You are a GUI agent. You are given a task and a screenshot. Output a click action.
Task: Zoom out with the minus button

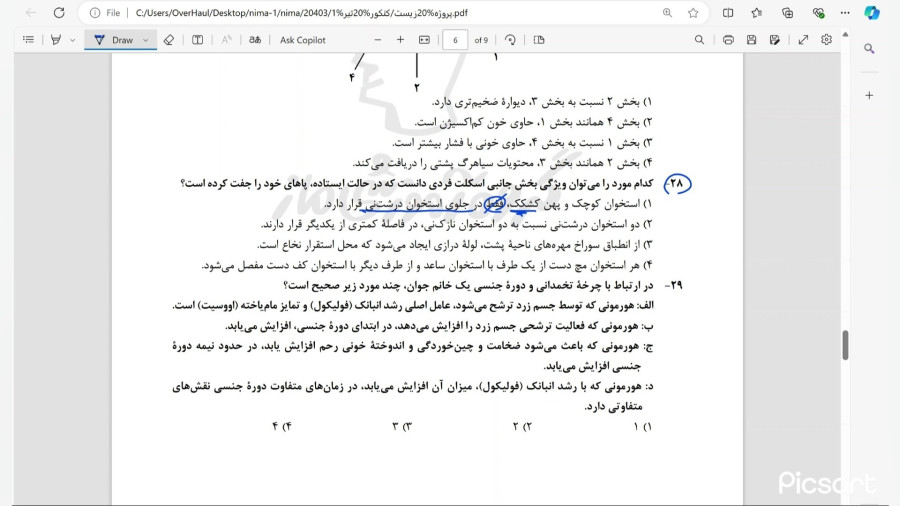pos(378,40)
